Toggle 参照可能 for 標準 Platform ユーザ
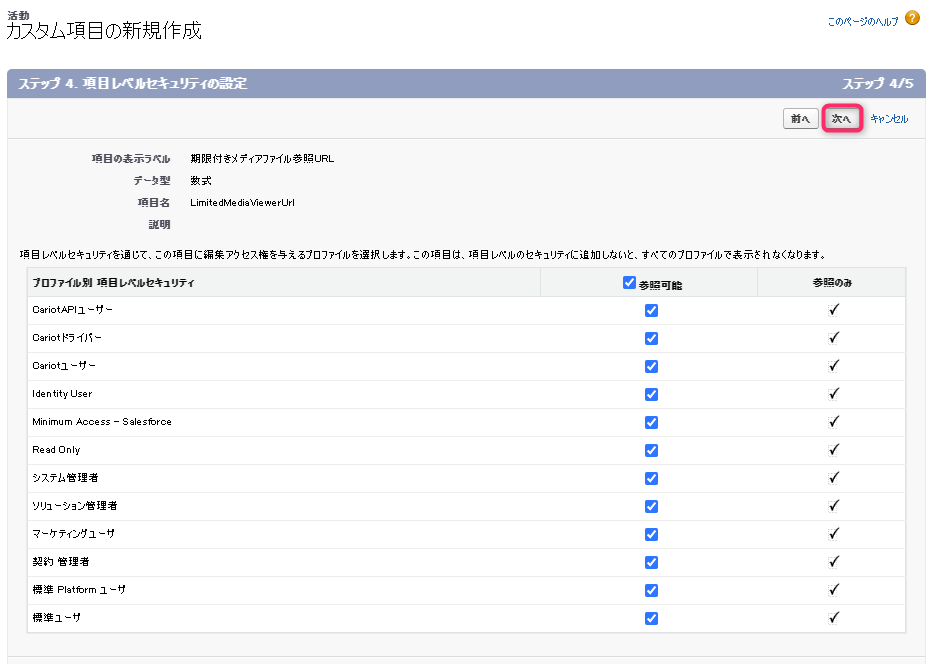 [651, 590]
